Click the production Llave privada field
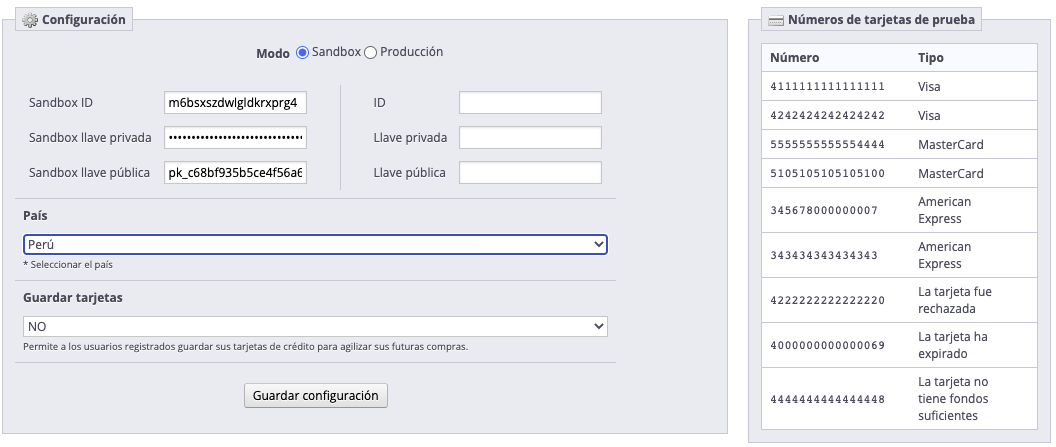 point(530,137)
